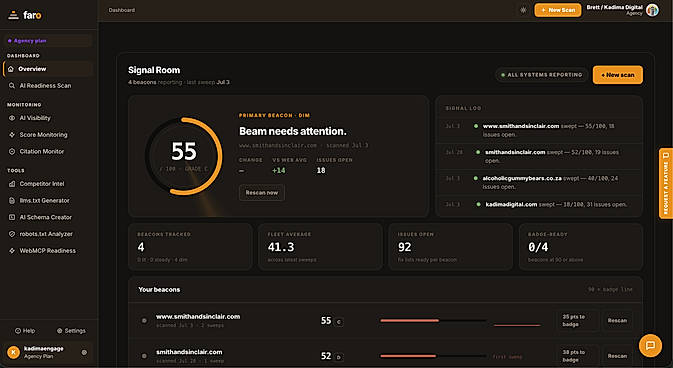This screenshot has height=368, width=673.
Task: Click the Fleet Average 41.3 card
Action: [320, 247]
